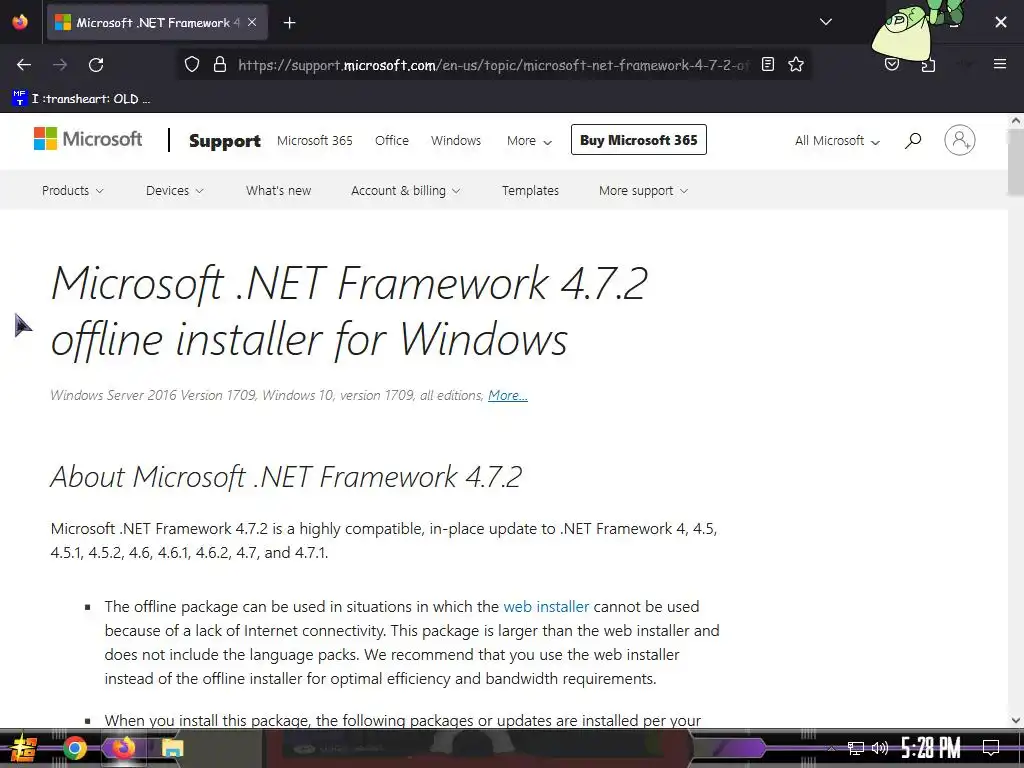This screenshot has height=768, width=1024.
Task: Open Templates menu item
Action: 530,191
